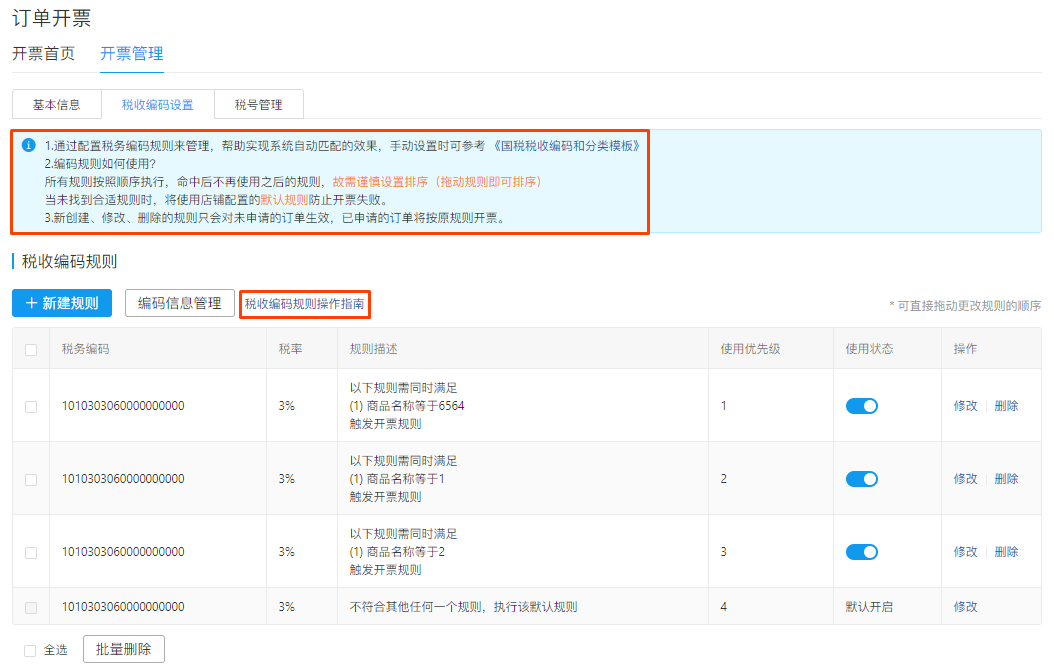Viewport: 1054px width, 665px height.
Task: Click 修改 for the default rule row
Action: click(965, 606)
